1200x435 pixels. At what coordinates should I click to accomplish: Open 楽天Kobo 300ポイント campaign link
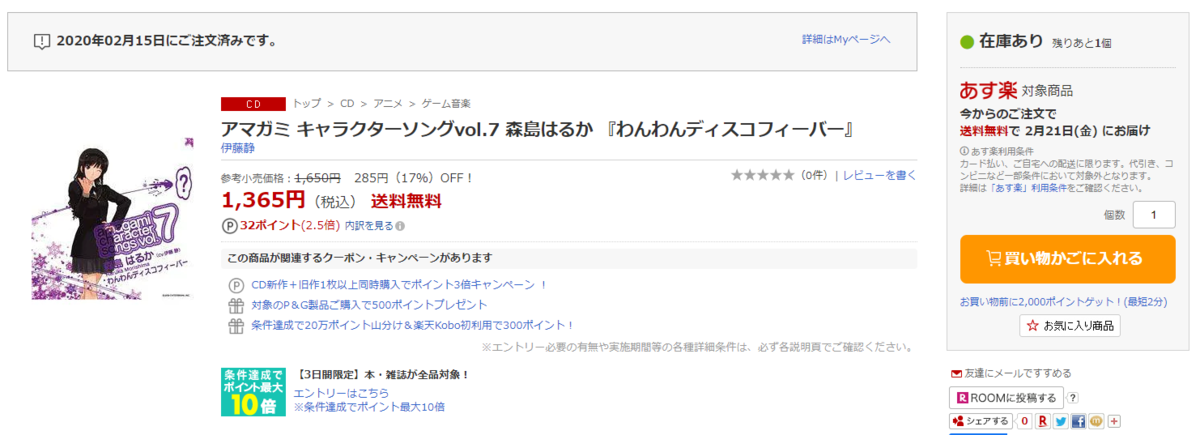412,325
